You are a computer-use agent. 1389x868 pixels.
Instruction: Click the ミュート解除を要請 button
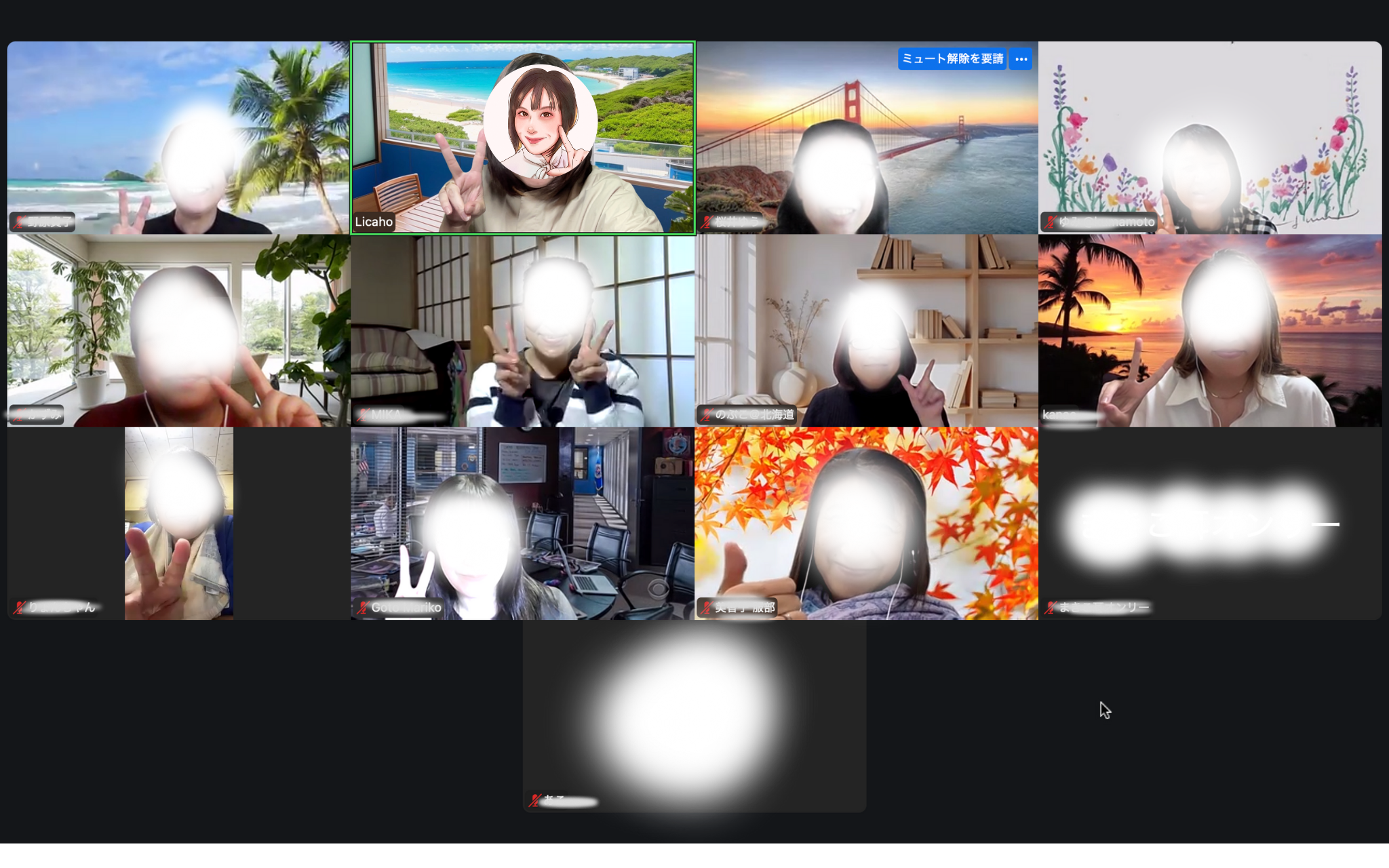pos(952,59)
